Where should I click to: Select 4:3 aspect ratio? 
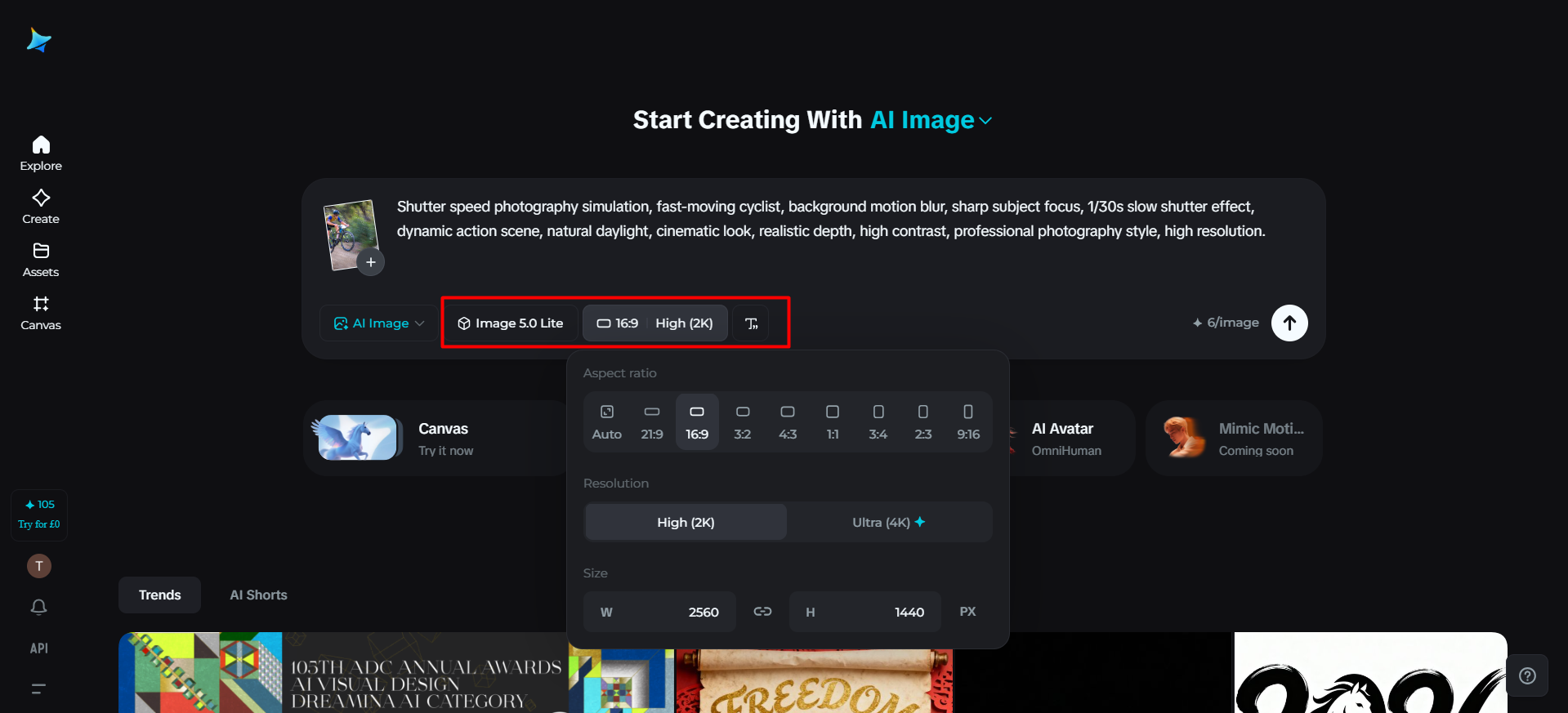pyautogui.click(x=788, y=422)
